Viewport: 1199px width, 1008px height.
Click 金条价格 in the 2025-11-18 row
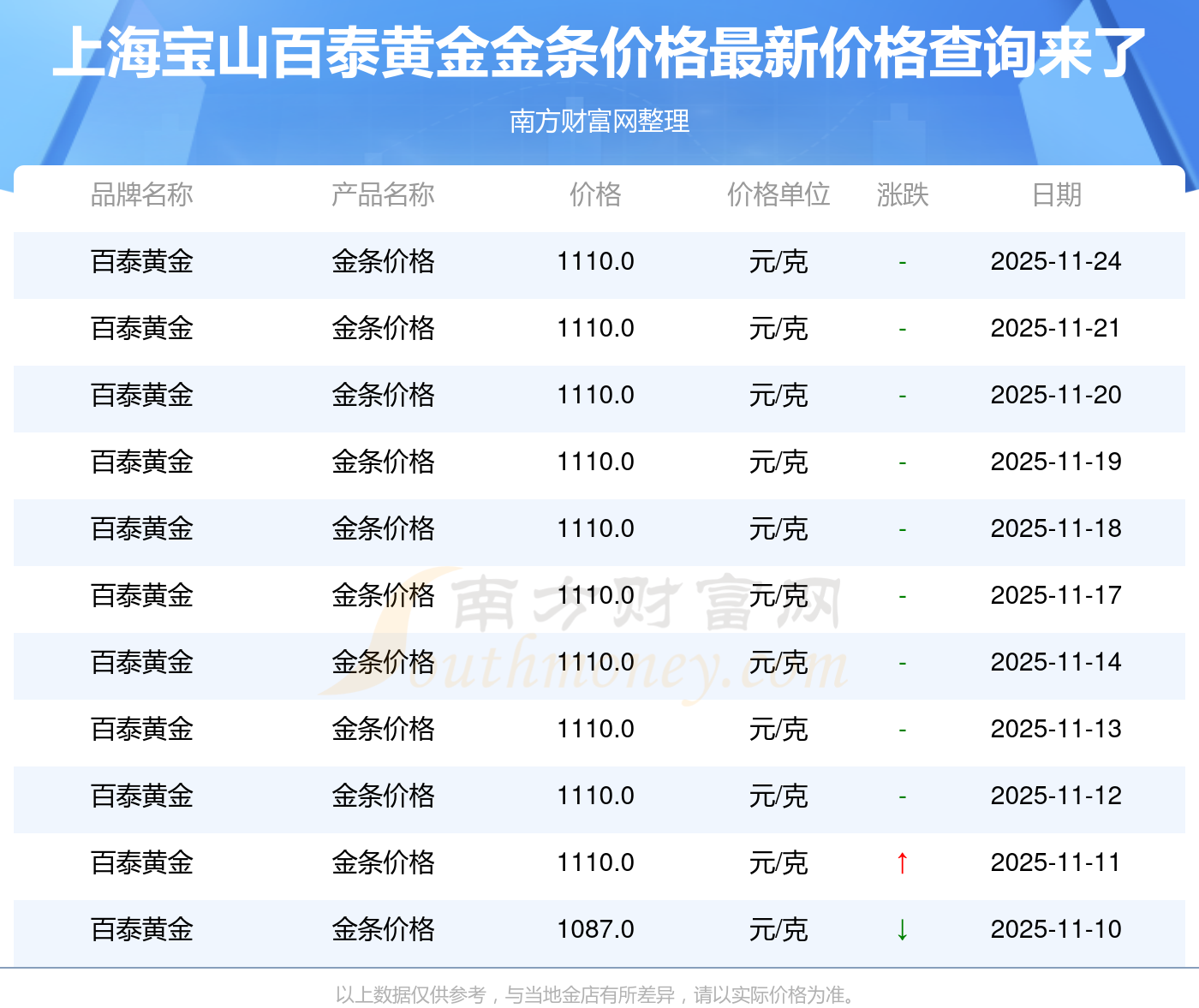[383, 528]
